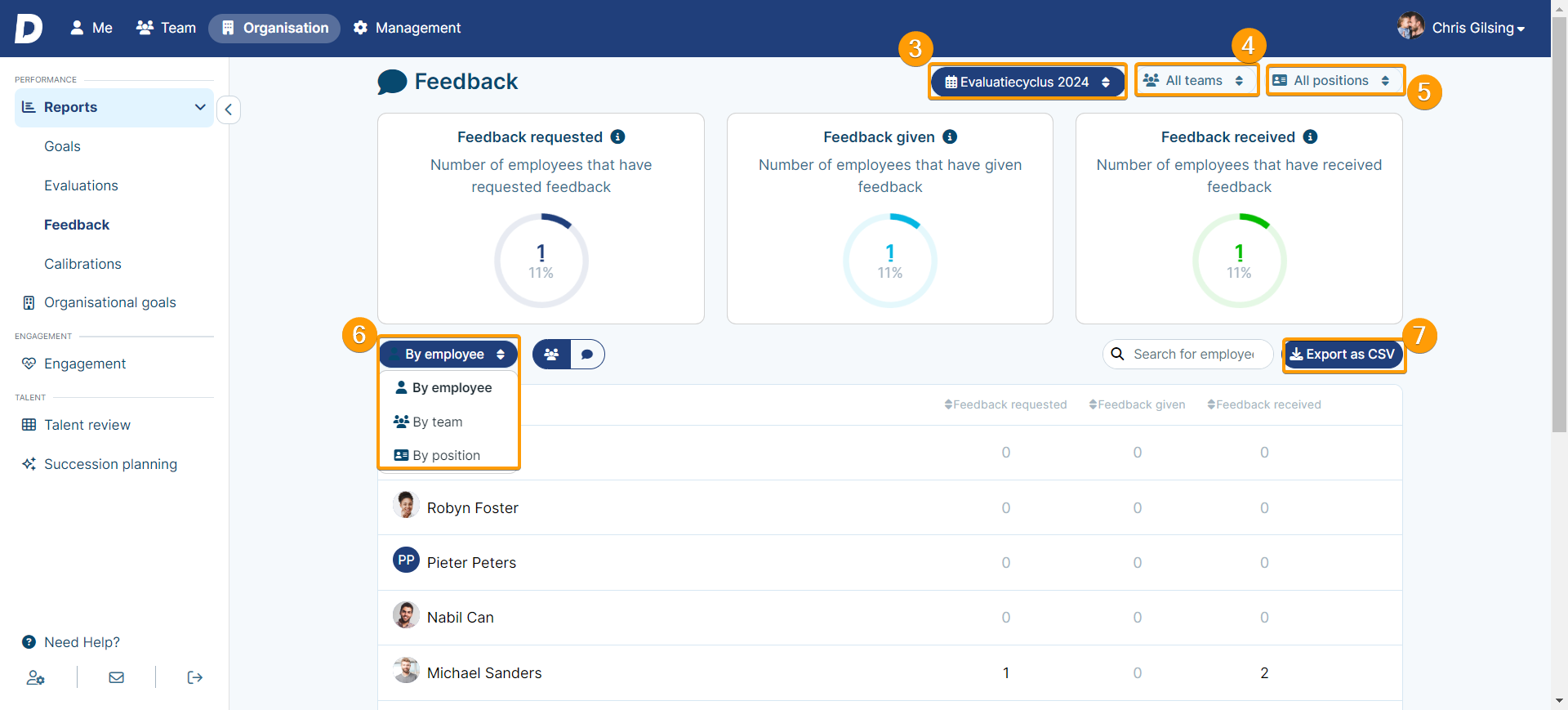Open Evaluations report
1568x710 pixels.
coord(81,185)
